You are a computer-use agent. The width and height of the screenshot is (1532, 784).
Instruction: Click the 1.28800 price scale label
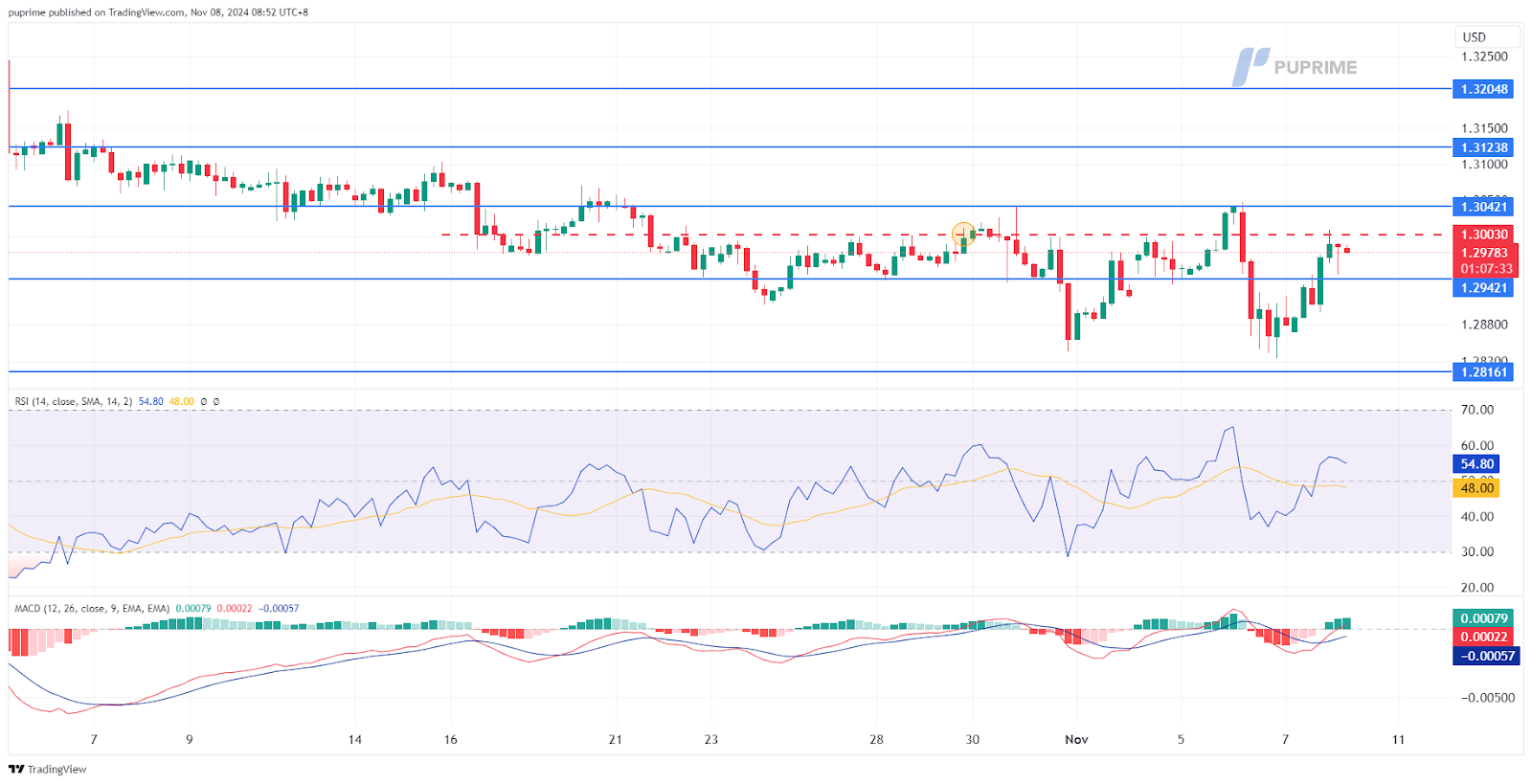pyautogui.click(x=1484, y=325)
